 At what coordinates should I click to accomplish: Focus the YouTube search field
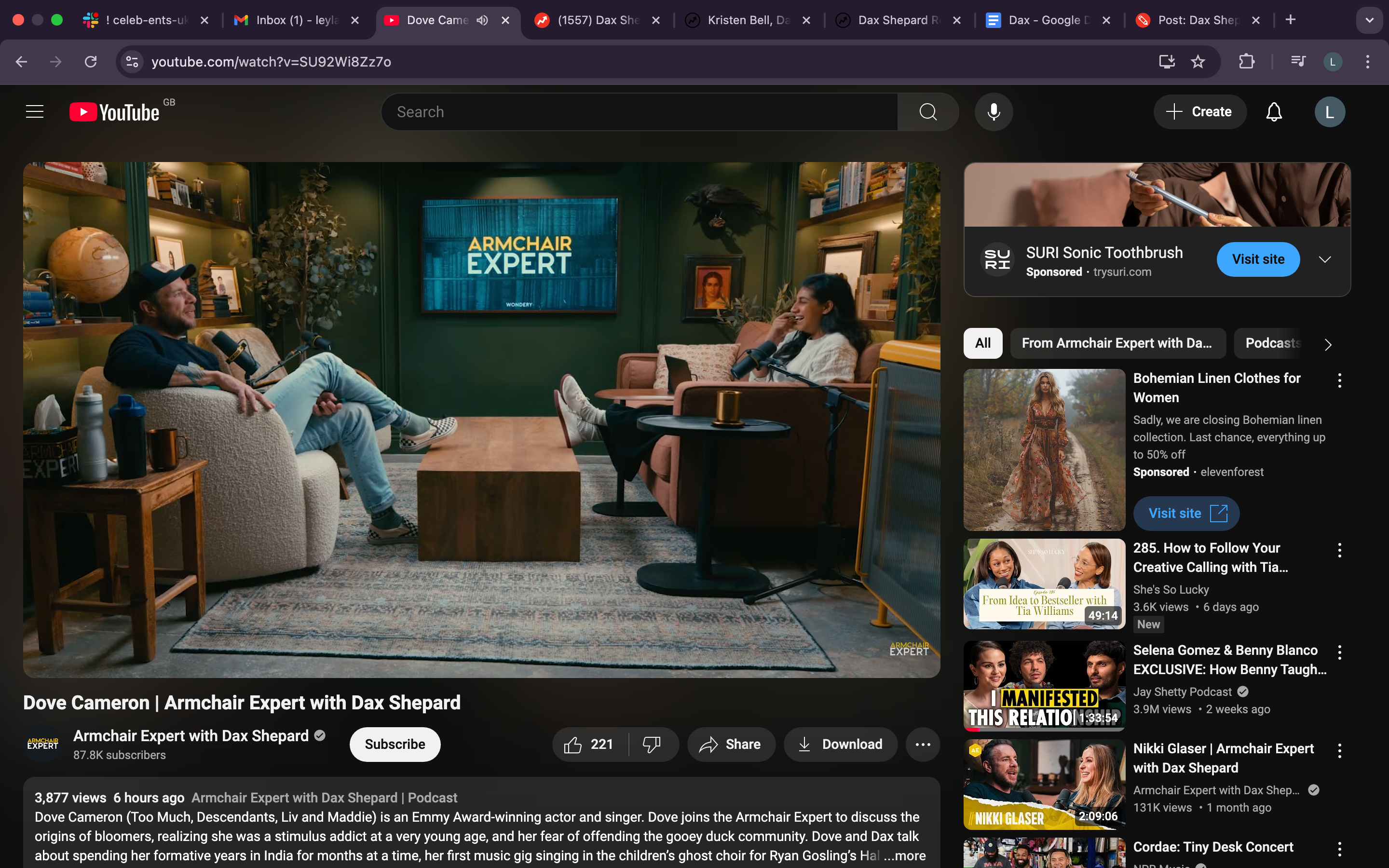640,112
